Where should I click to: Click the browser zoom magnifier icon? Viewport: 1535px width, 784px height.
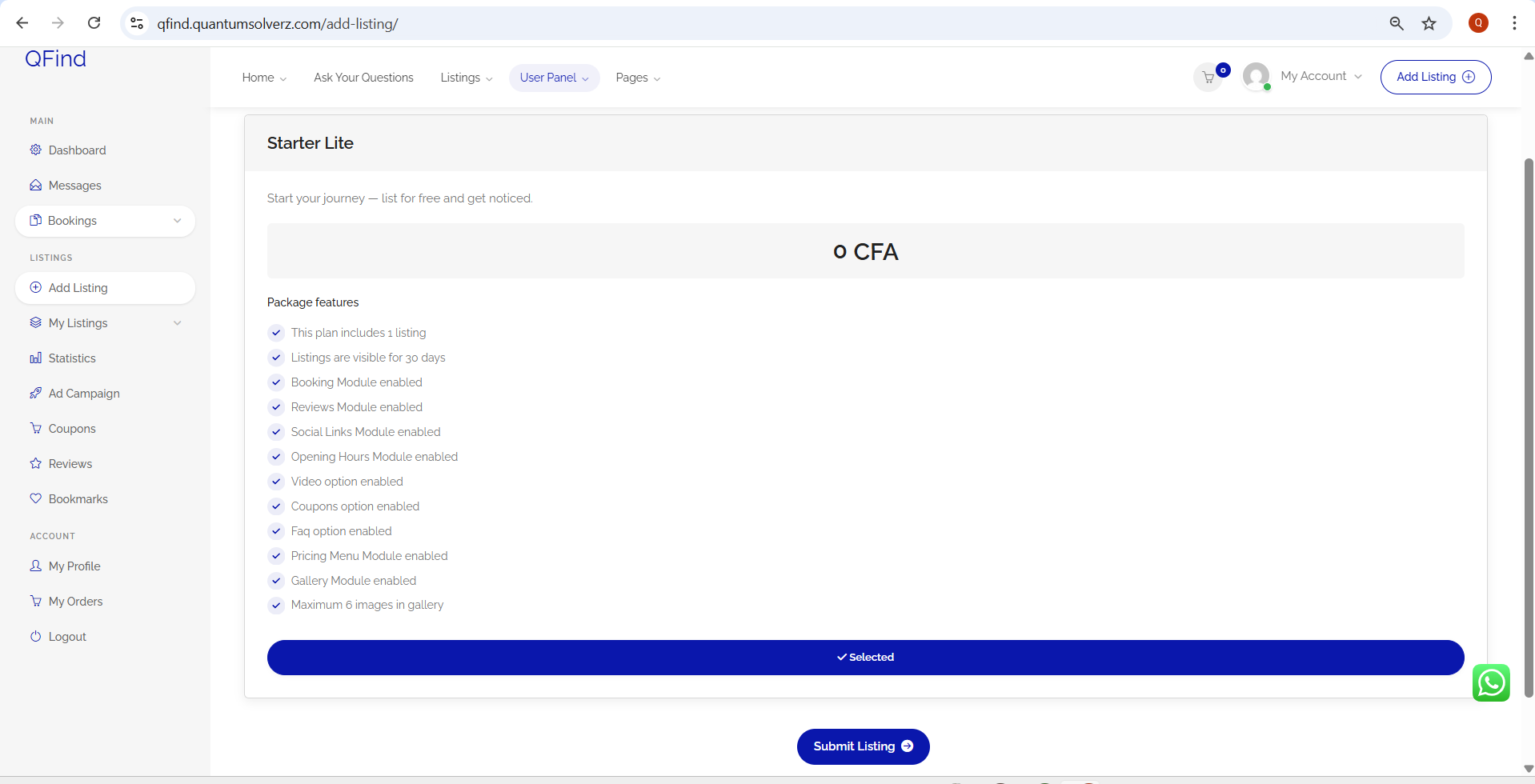point(1397,23)
